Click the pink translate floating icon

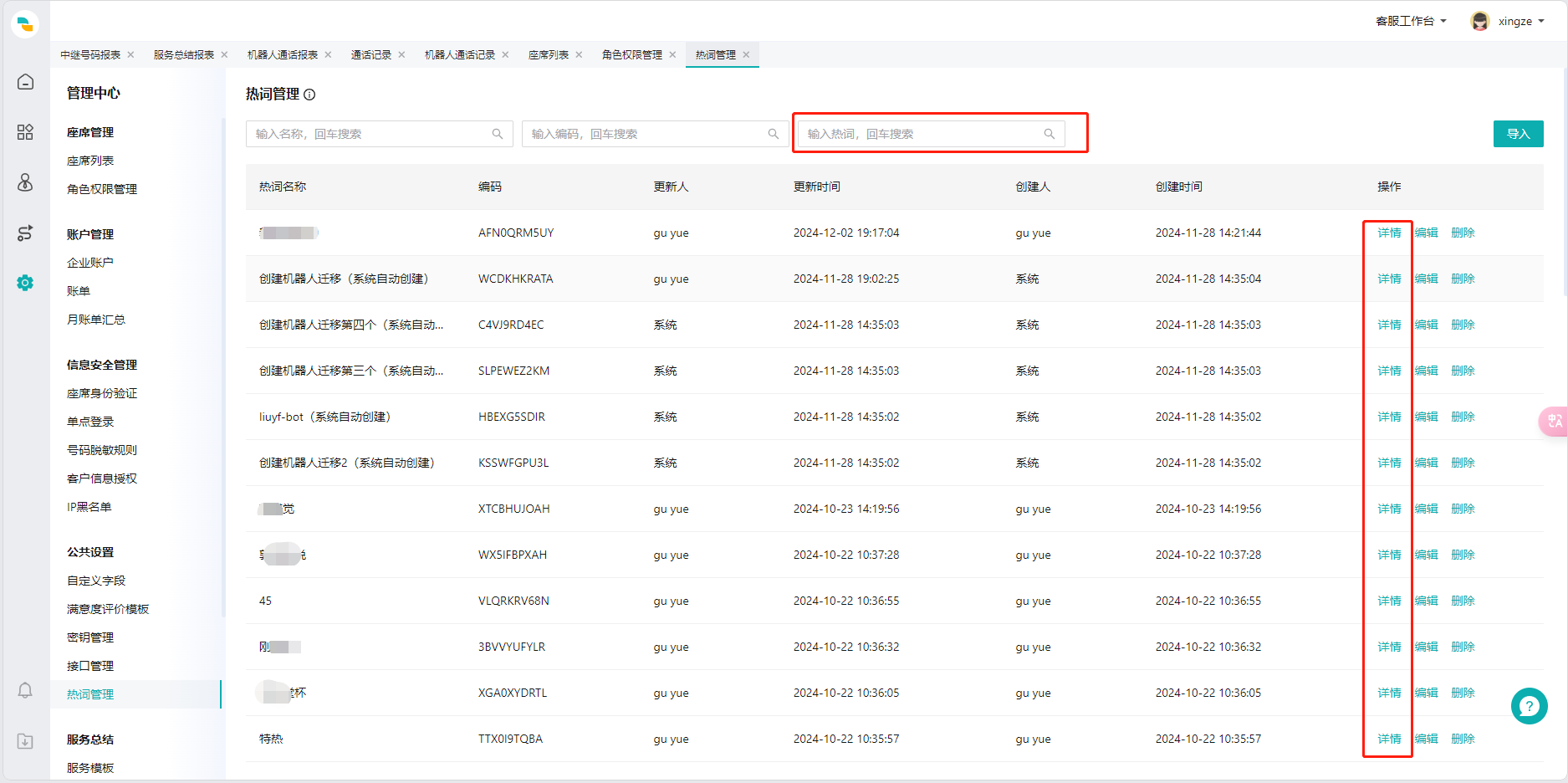click(1554, 421)
